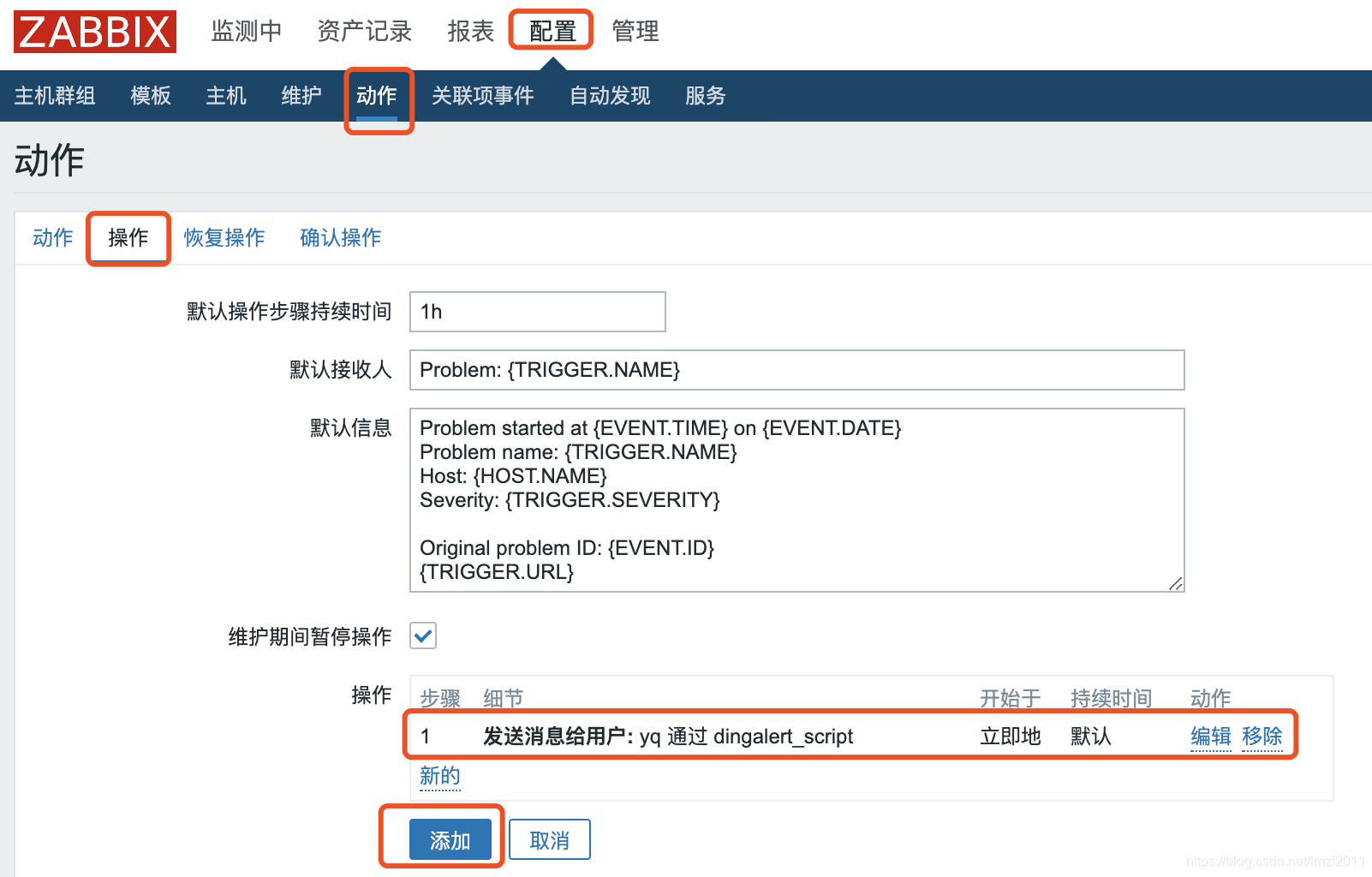The width and height of the screenshot is (1372, 877).
Task: Click the 取消 button
Action: (x=550, y=839)
